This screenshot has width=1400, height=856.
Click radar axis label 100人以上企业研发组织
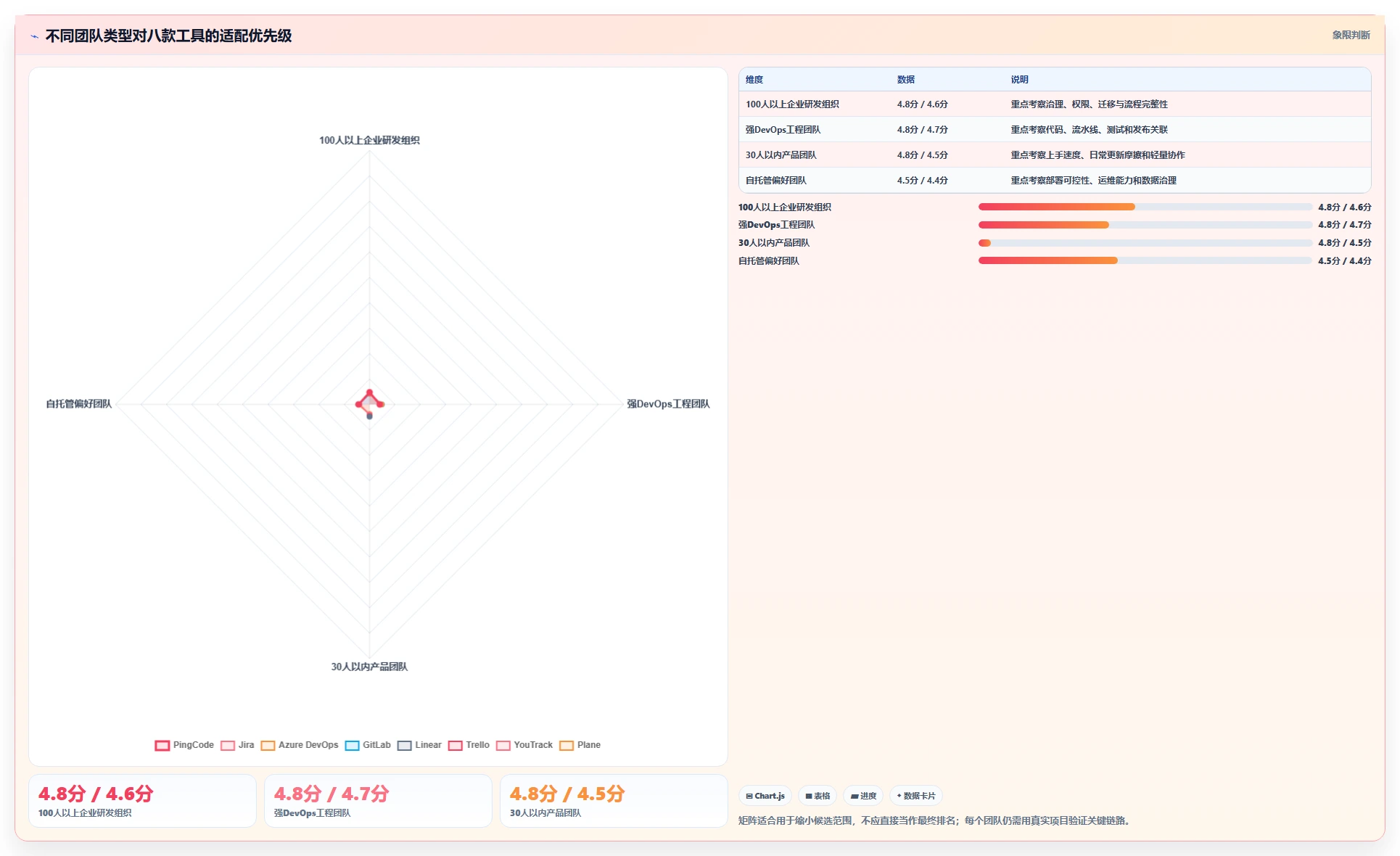pos(369,141)
